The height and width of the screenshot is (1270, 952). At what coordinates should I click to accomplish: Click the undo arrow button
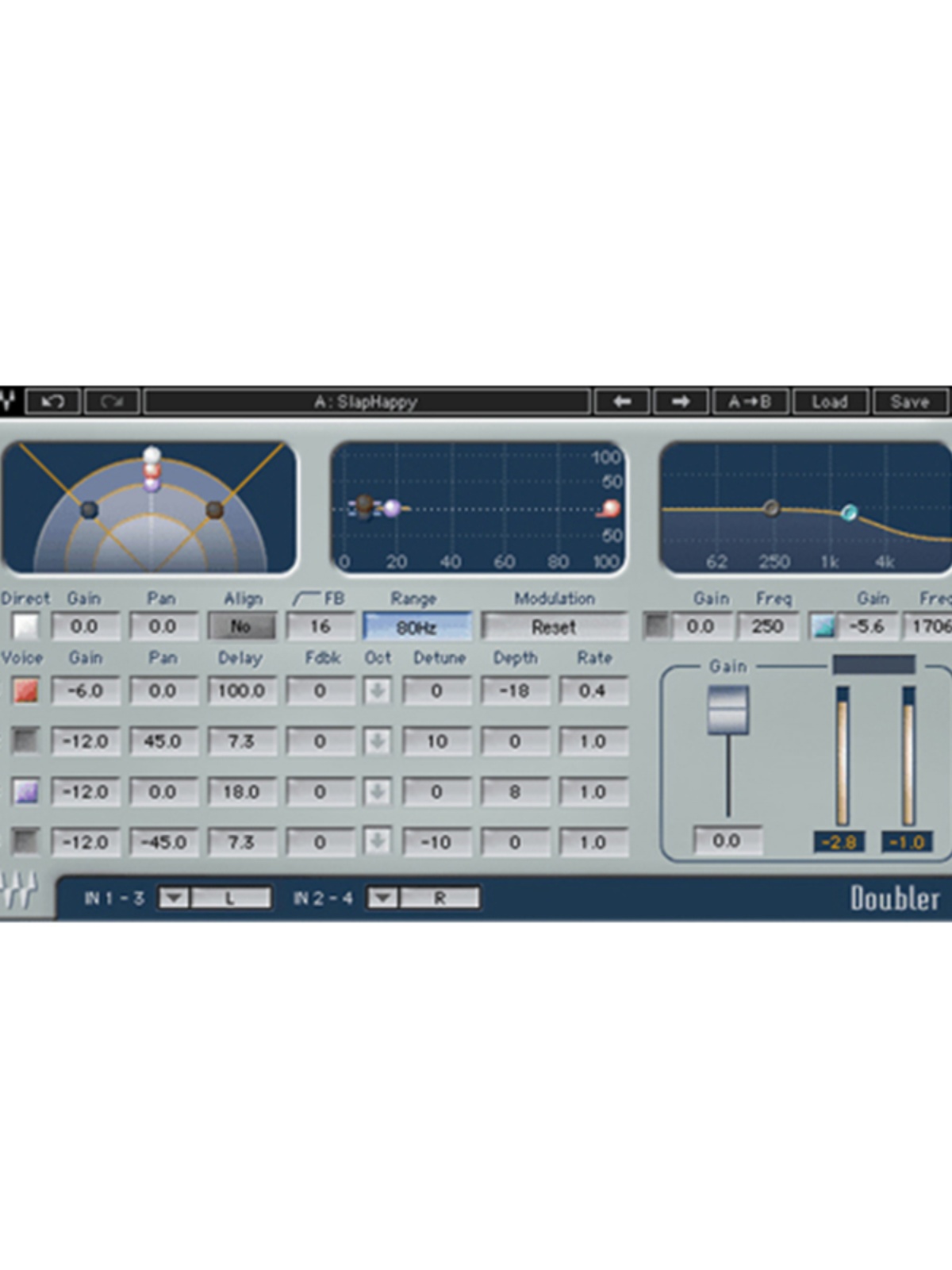53,402
